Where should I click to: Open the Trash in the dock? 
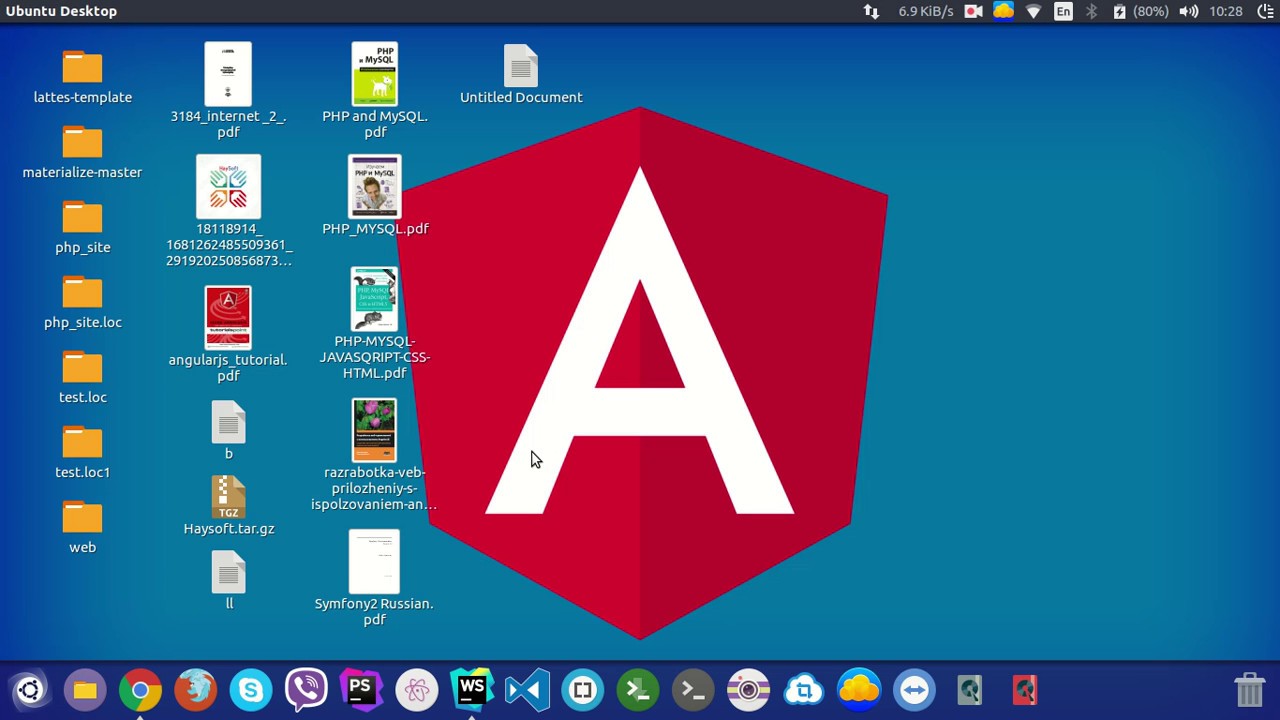[x=1250, y=690]
